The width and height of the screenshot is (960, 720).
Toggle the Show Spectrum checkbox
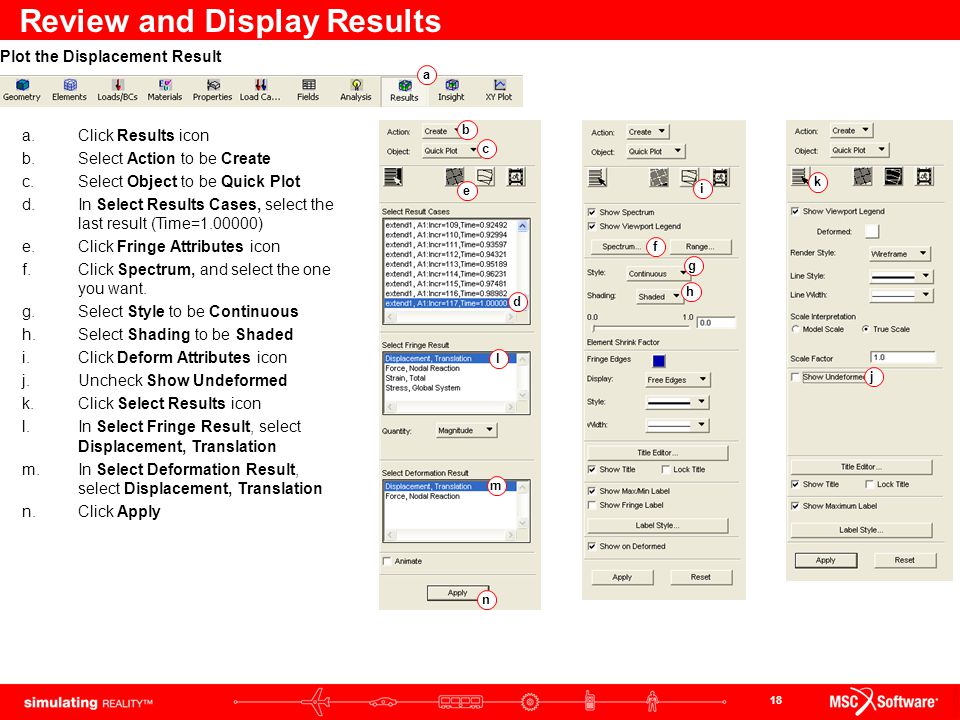591,212
